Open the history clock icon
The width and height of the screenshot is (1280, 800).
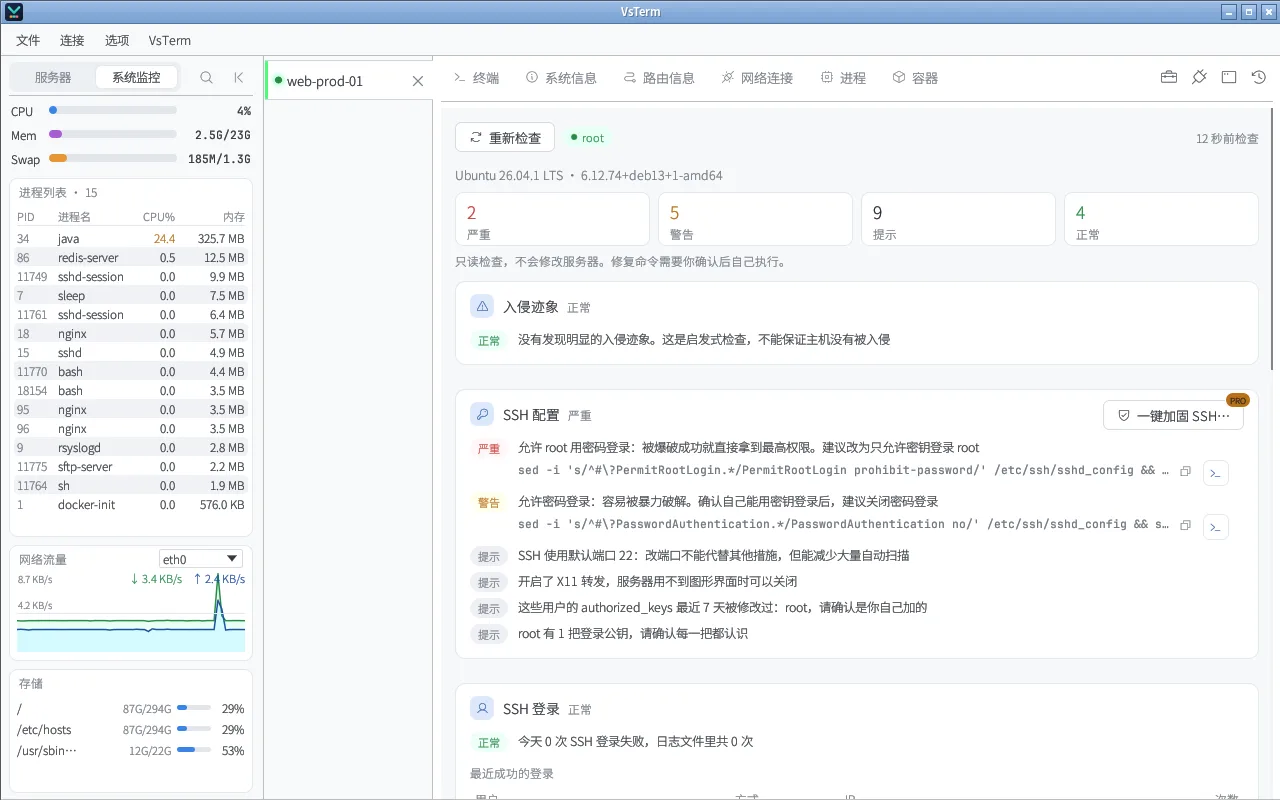pyautogui.click(x=1259, y=77)
